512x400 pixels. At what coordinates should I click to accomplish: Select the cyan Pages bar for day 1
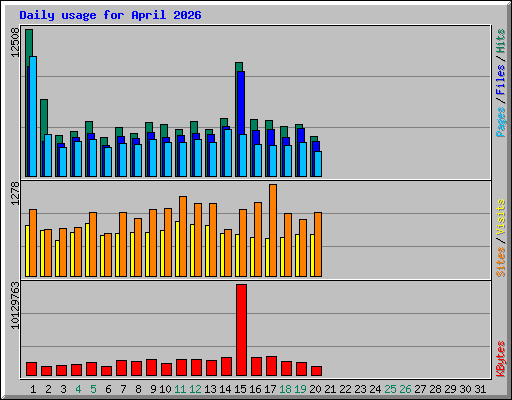tap(33, 116)
